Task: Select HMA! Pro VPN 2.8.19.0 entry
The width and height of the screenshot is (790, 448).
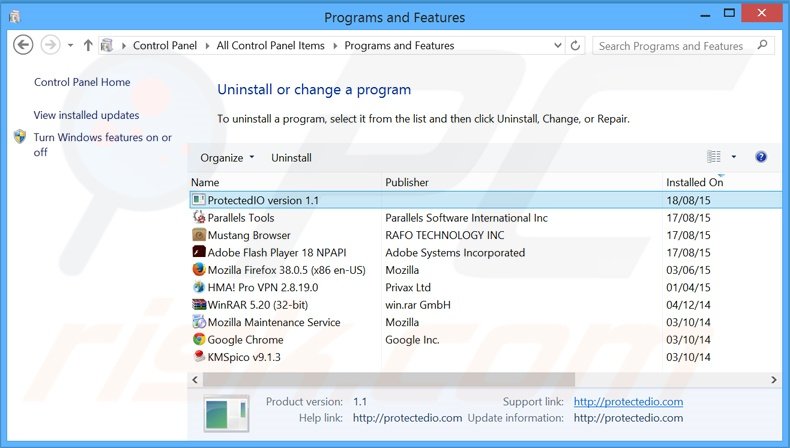Action: pyautogui.click(x=262, y=287)
